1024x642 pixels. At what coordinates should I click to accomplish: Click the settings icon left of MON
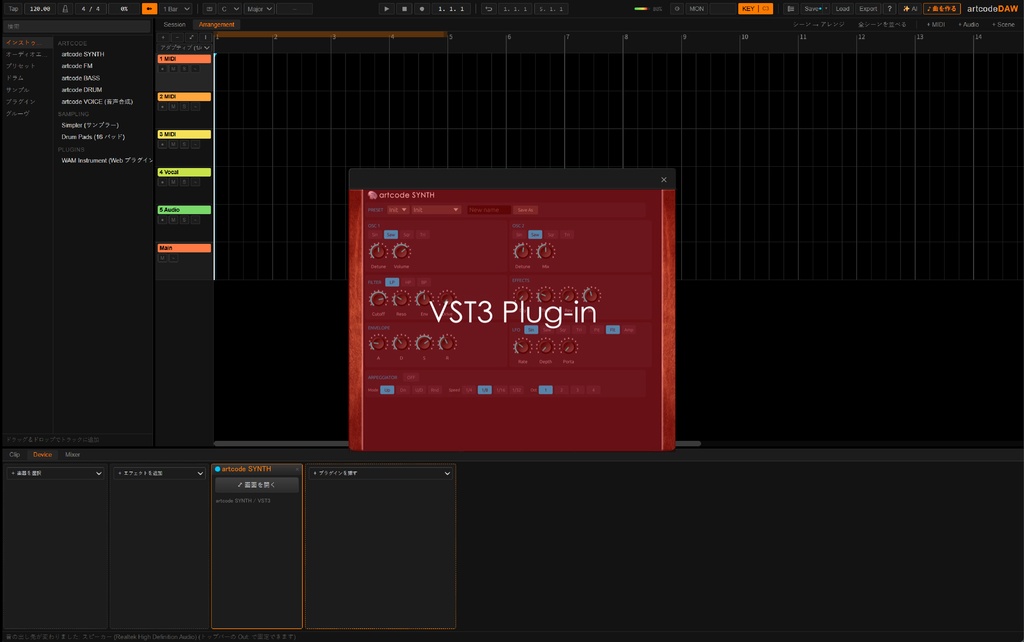tap(677, 8)
